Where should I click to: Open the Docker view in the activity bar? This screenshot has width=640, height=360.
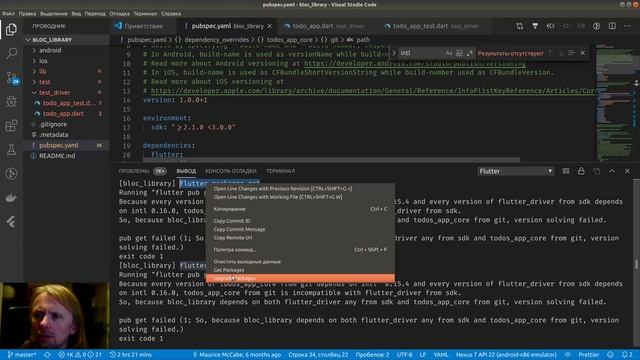pyautogui.click(x=11, y=198)
